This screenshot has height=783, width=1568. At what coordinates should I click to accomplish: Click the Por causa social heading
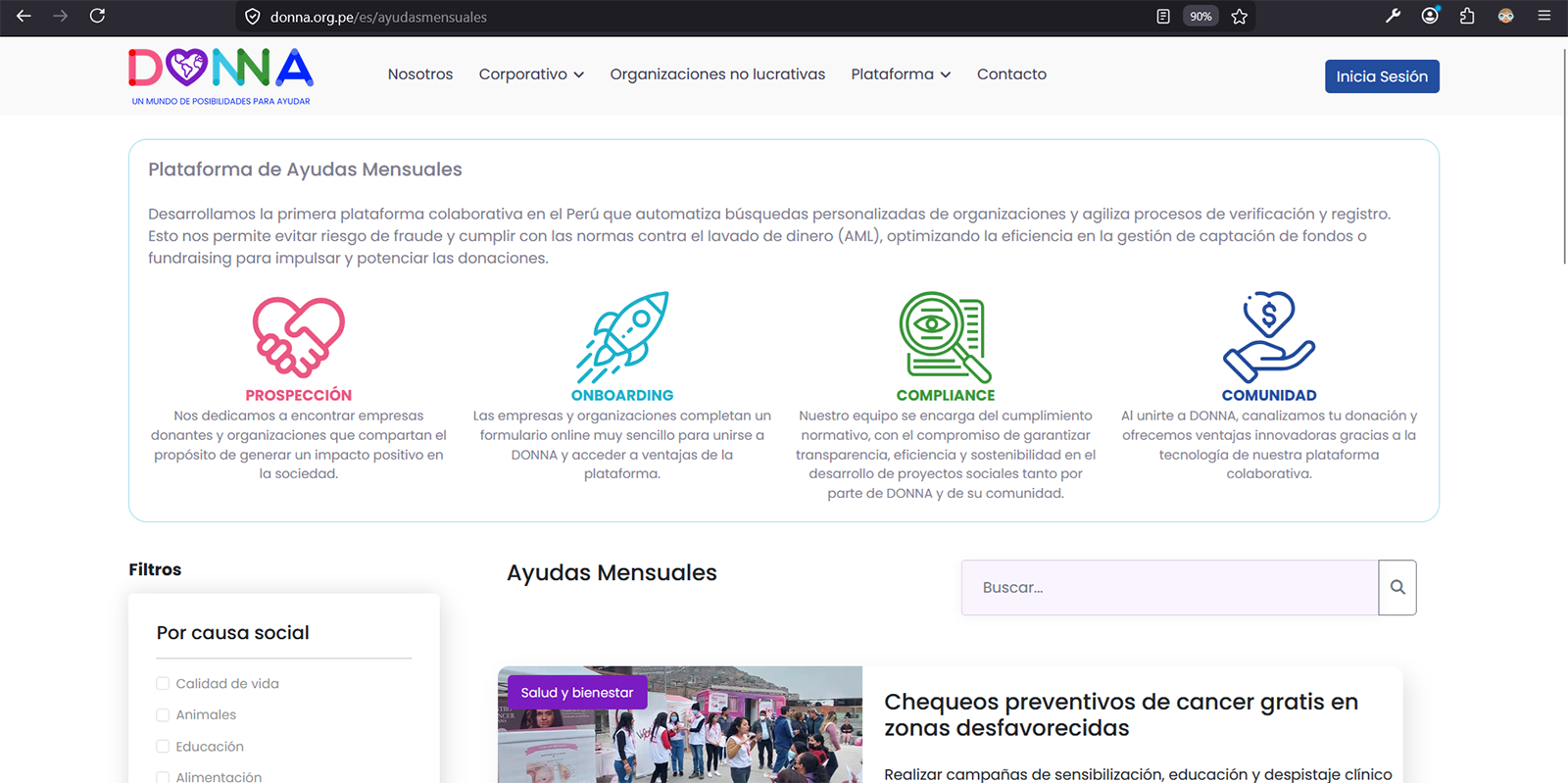[233, 633]
